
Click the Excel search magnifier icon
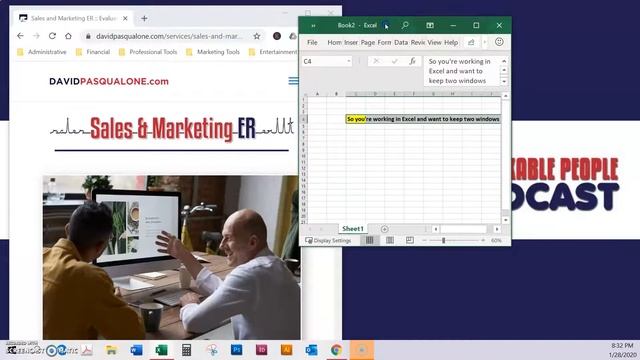[405, 25]
